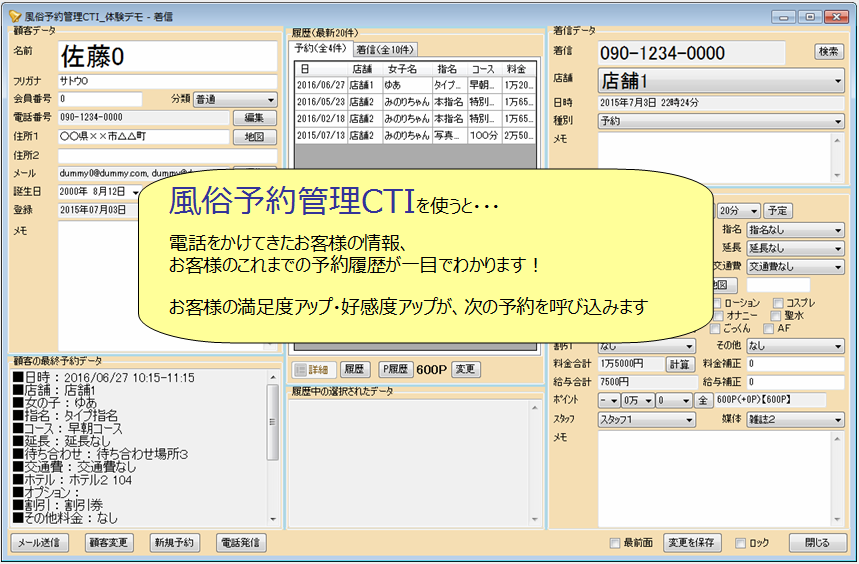
Task: Expand the 媒体 dropdown showing 雑誌2
Action: click(795, 420)
